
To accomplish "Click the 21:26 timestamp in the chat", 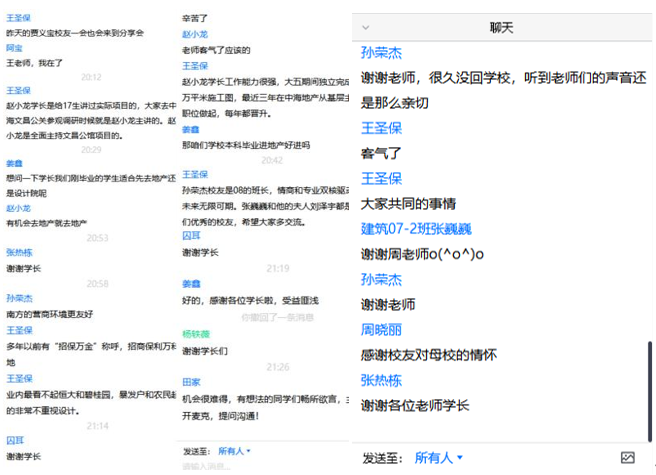I will [x=277, y=367].
